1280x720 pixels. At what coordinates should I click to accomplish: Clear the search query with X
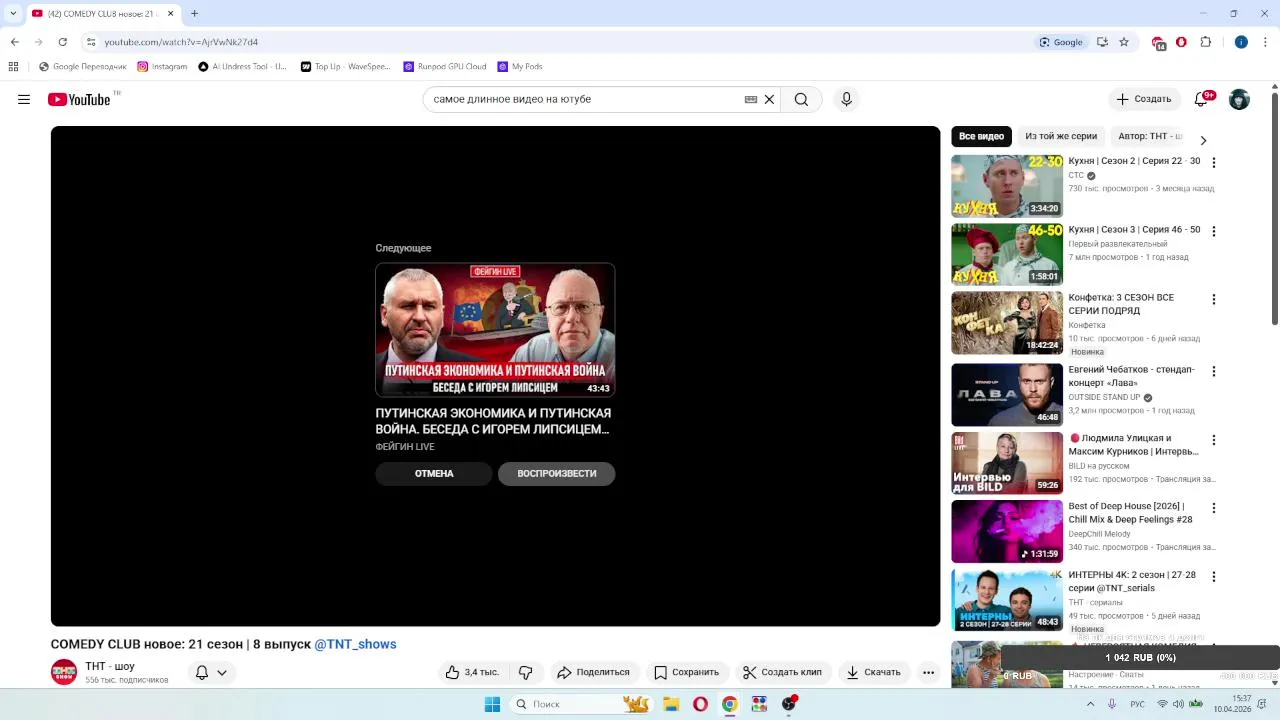(769, 99)
